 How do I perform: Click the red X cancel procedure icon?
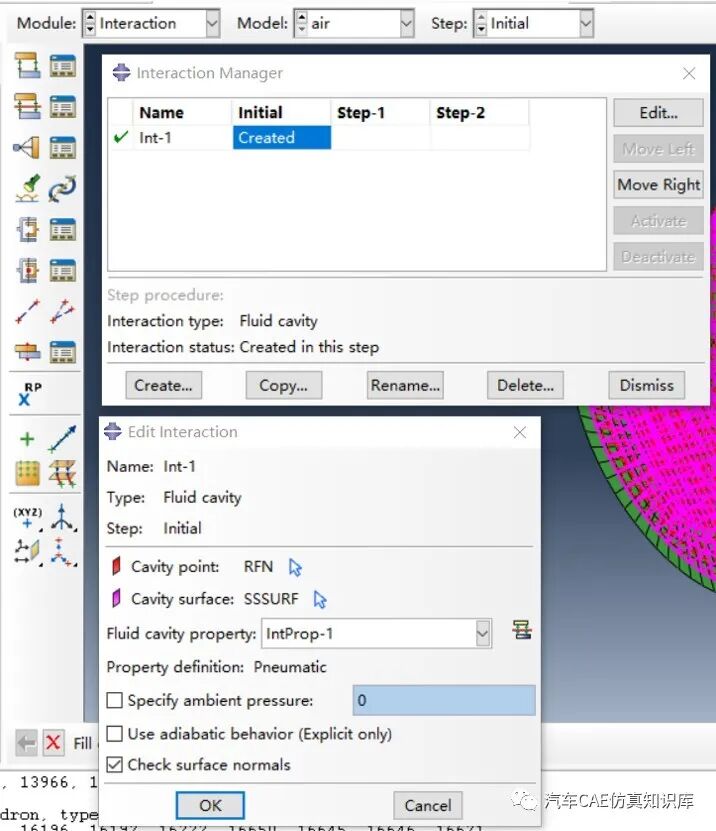pos(53,742)
